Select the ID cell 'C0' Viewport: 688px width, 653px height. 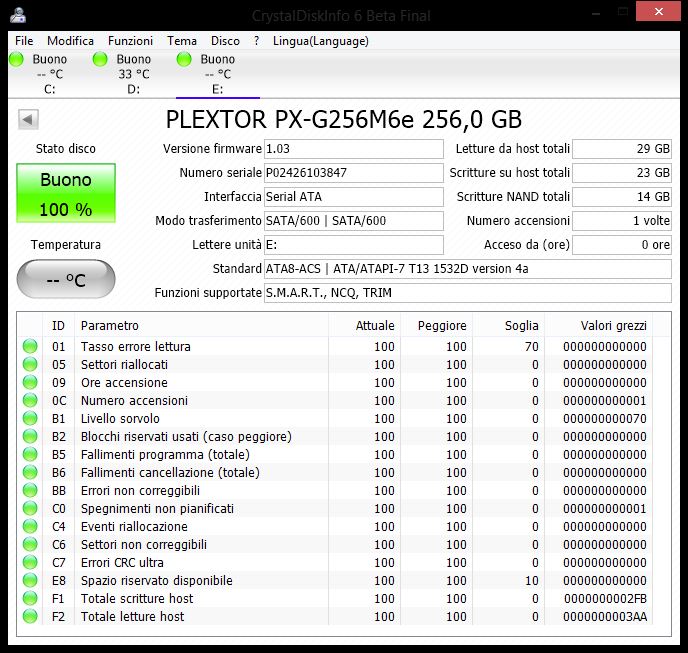(x=58, y=508)
